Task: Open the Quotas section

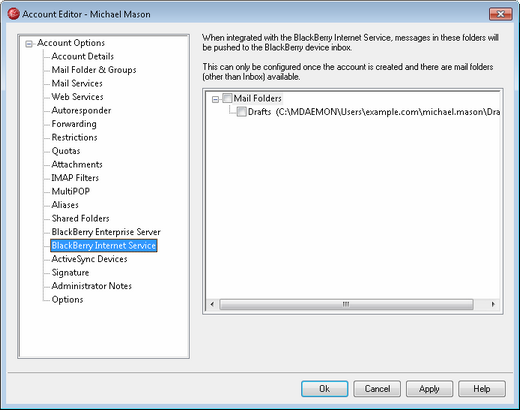Action: (x=66, y=151)
